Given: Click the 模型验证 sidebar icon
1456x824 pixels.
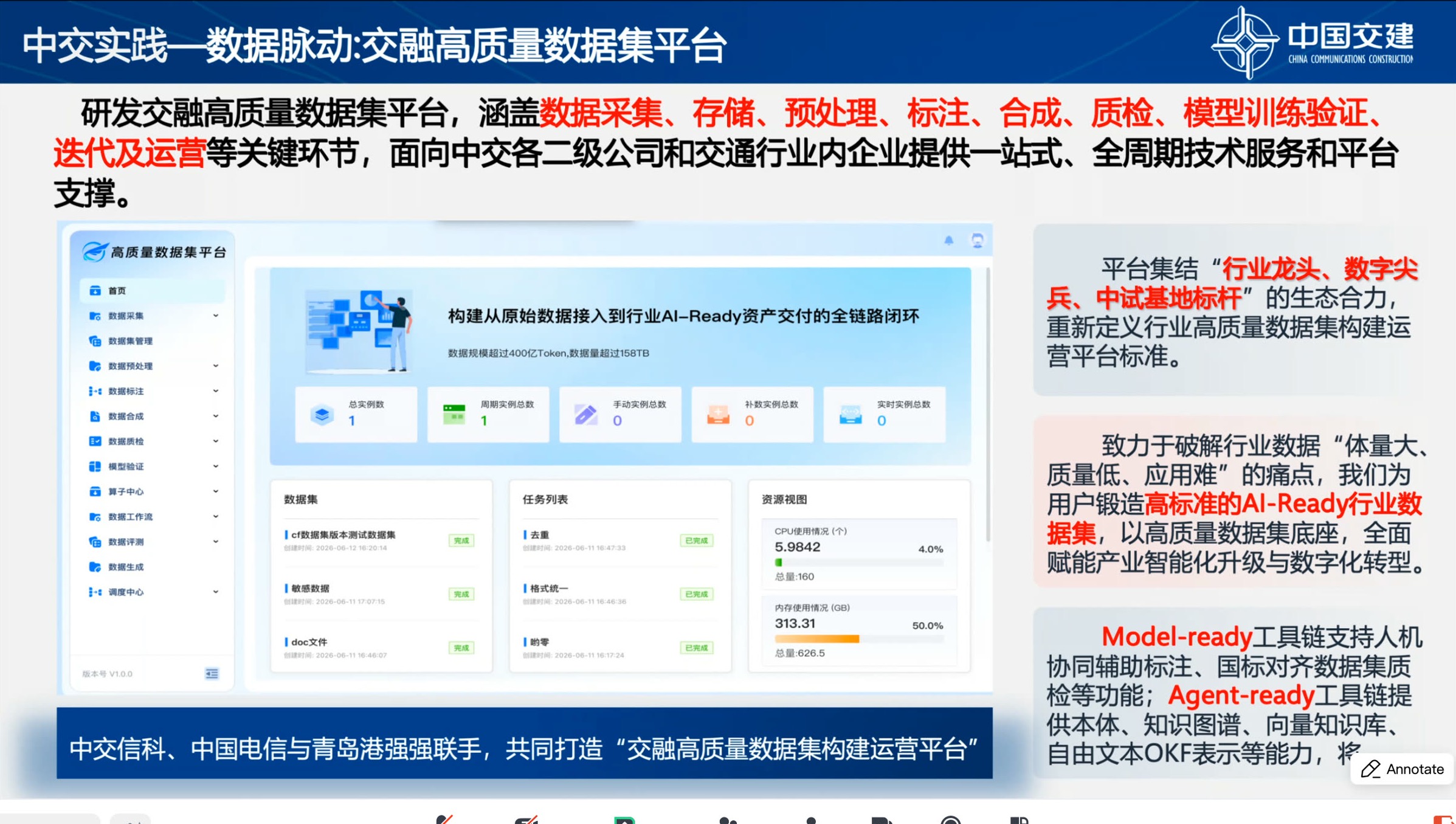Looking at the screenshot, I should click(x=95, y=466).
